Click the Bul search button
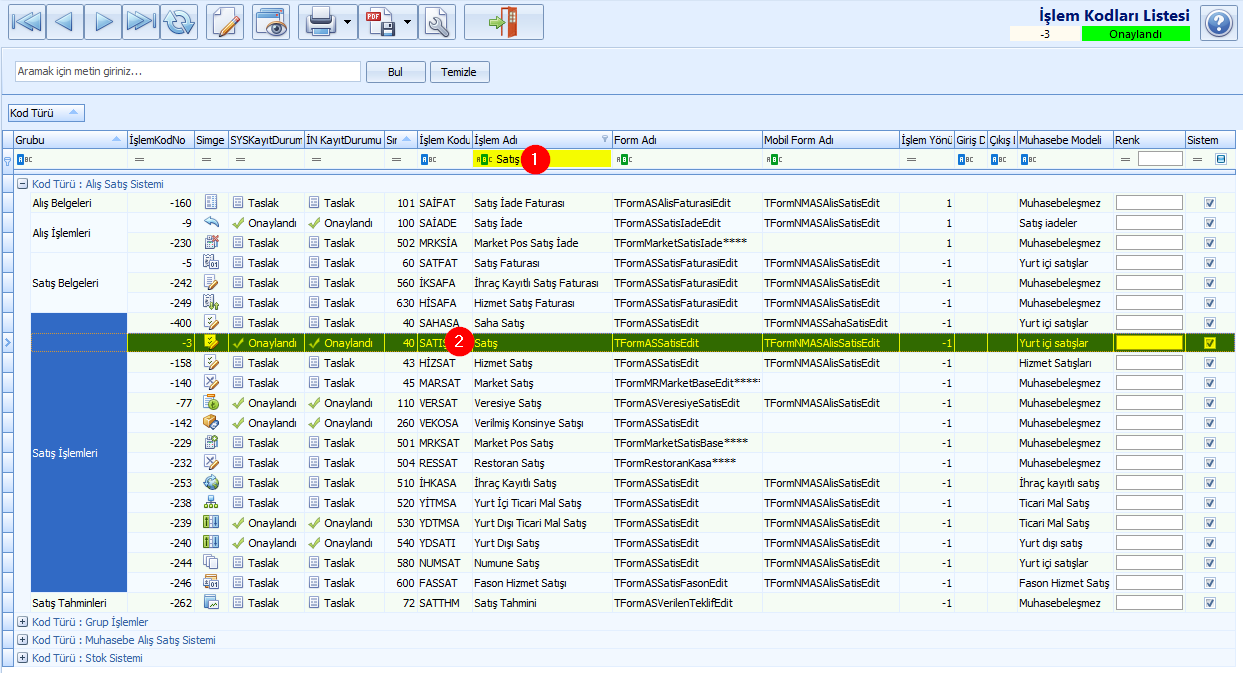 pos(395,72)
